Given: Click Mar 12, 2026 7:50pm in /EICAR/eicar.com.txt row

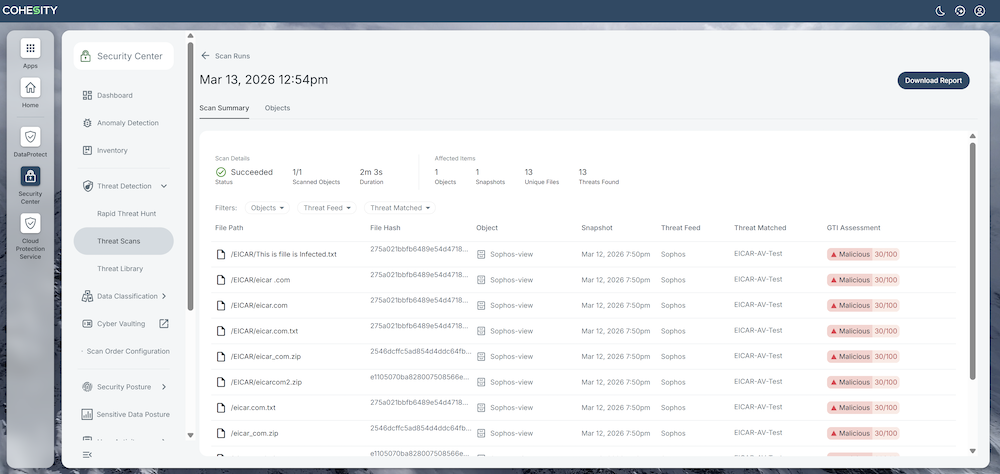Looking at the screenshot, I should pyautogui.click(x=615, y=331).
